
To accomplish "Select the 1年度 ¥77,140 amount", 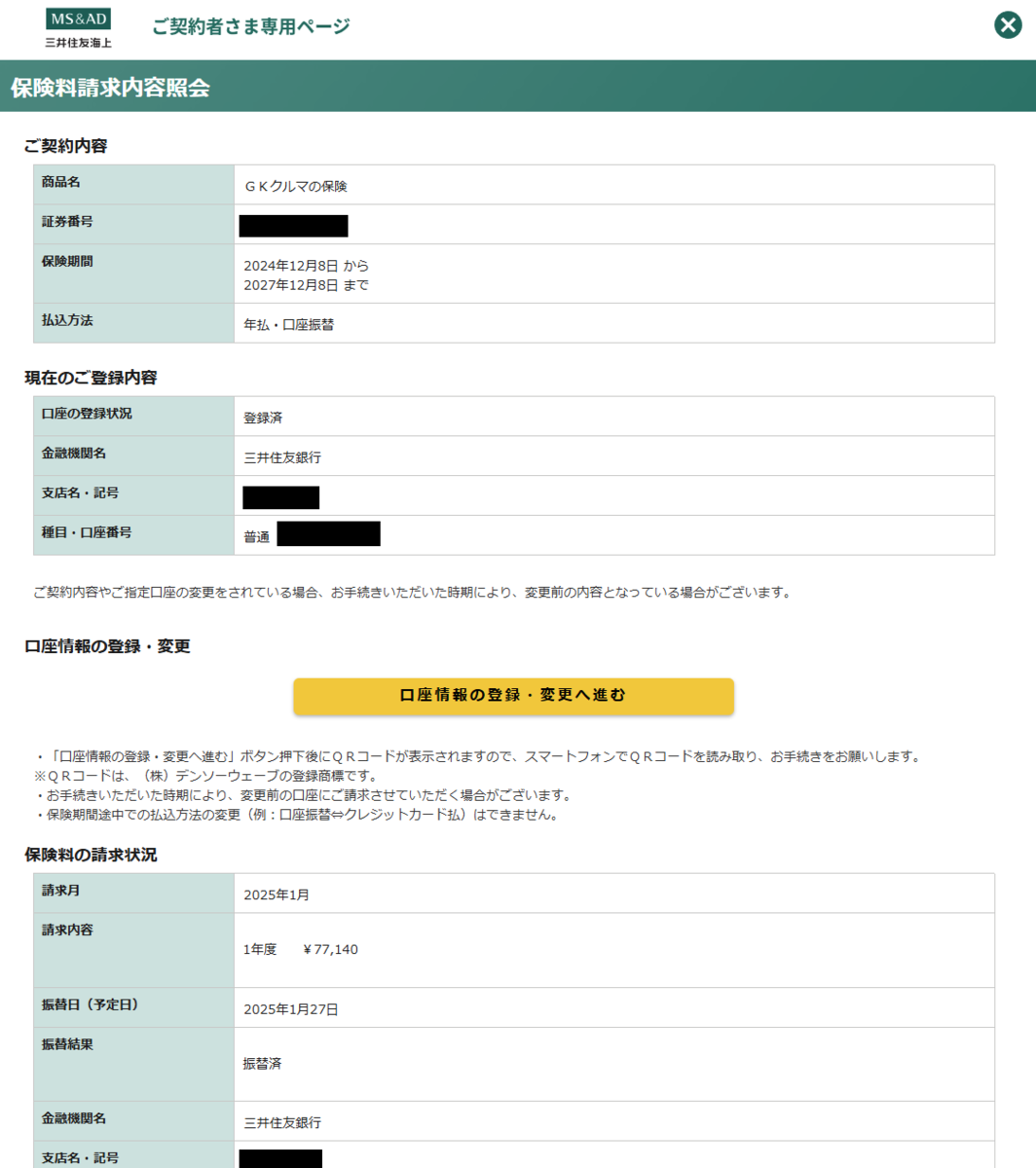I will (x=301, y=949).
